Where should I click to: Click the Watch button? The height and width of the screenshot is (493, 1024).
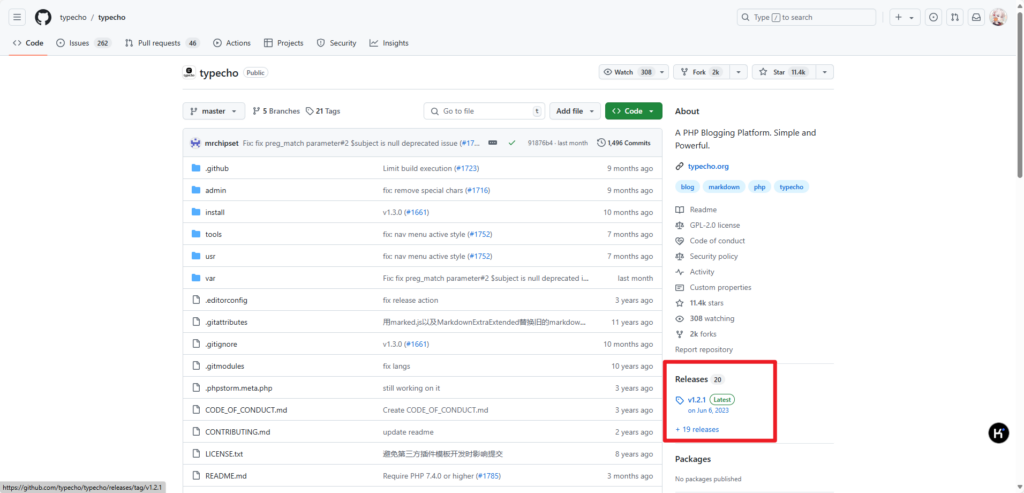coord(628,72)
